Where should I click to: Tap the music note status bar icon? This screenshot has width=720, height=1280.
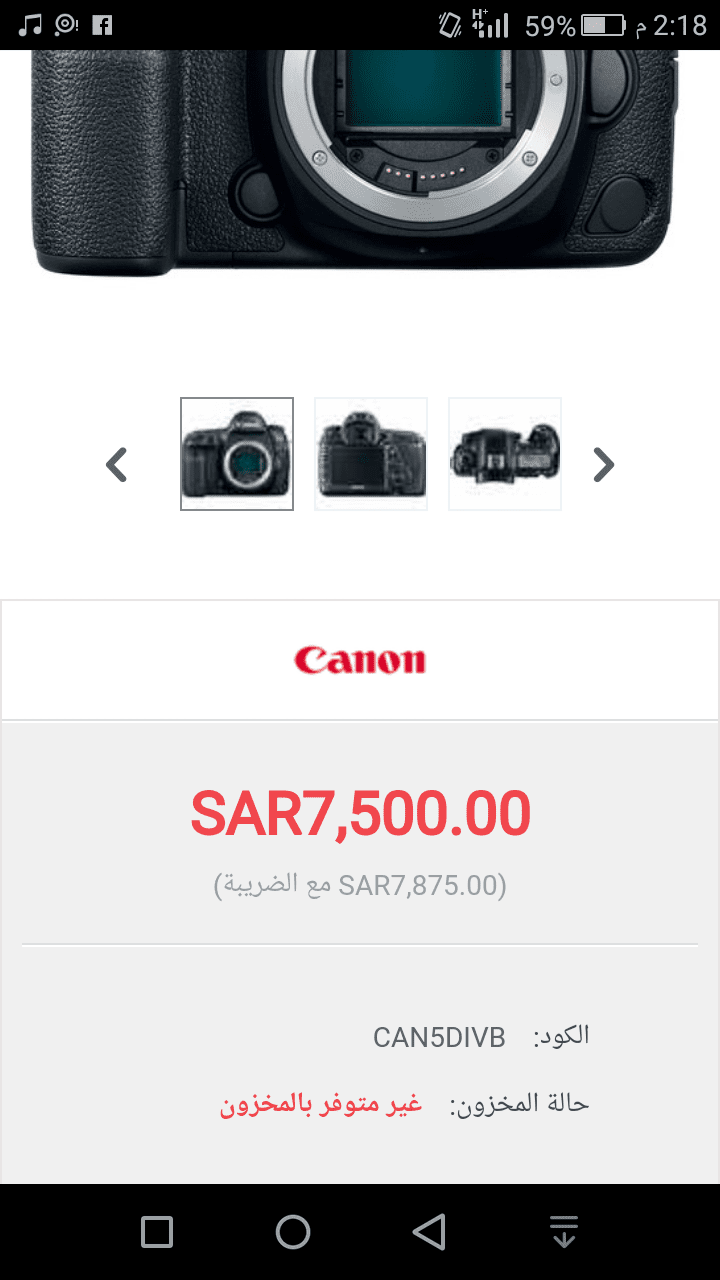click(x=32, y=24)
